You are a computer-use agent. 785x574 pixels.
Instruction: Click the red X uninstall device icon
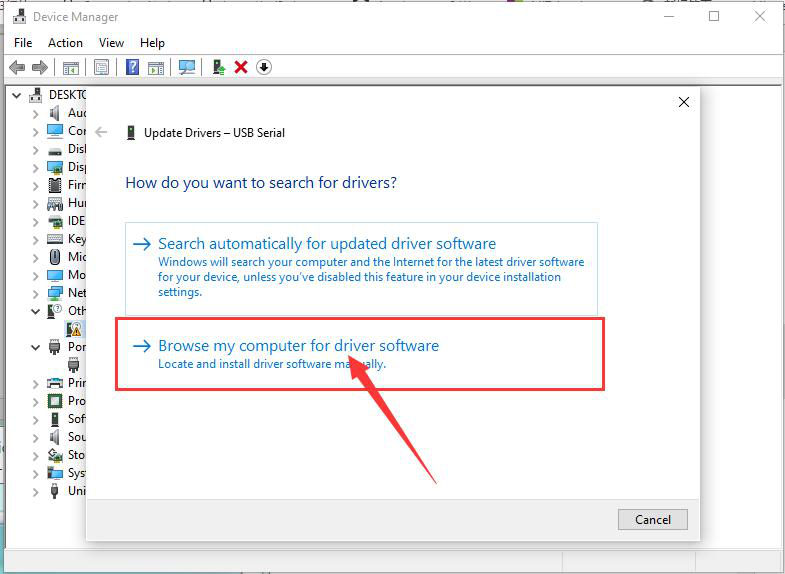(x=241, y=67)
